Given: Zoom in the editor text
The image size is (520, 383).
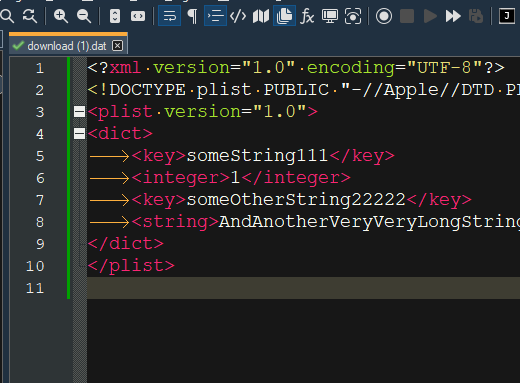Looking at the screenshot, I should 61,16.
